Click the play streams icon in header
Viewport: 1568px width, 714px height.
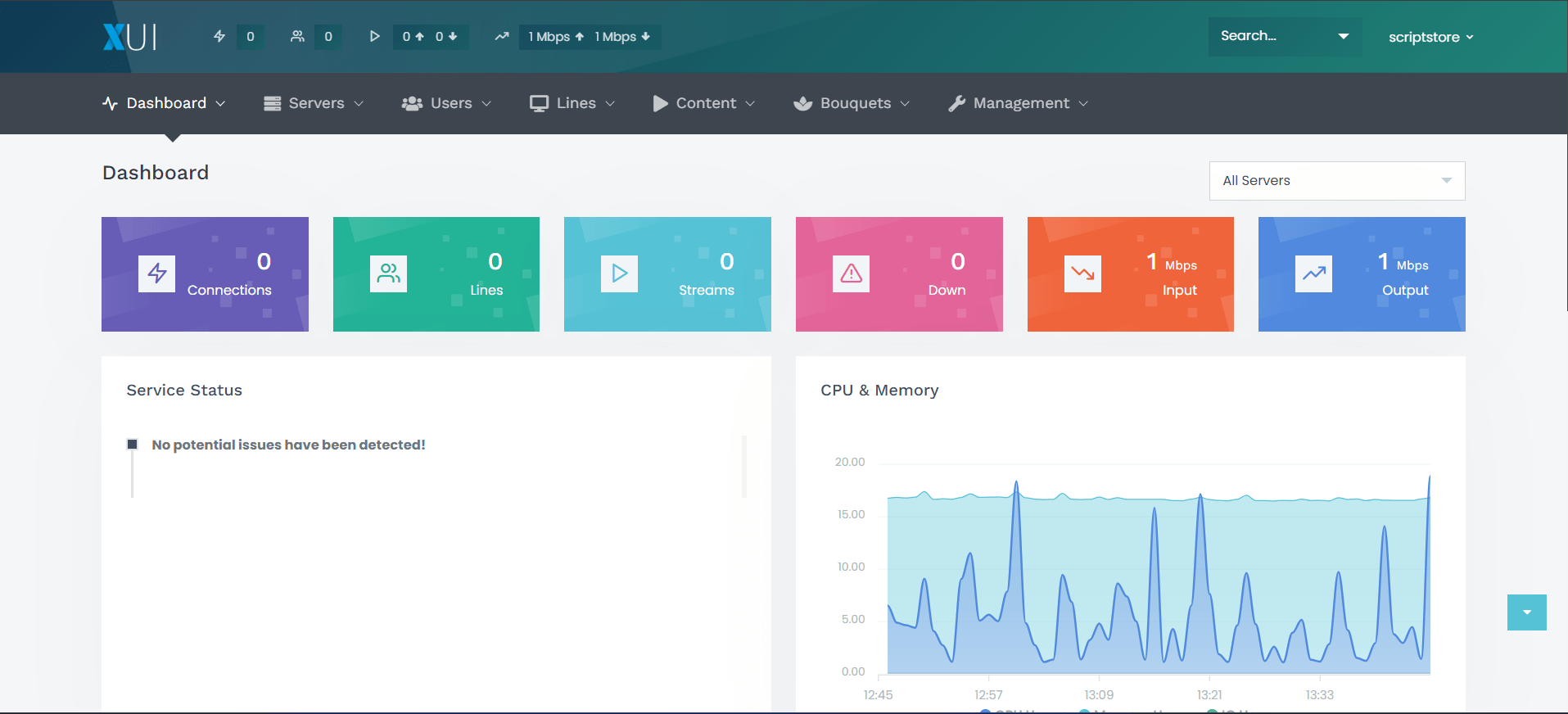coord(374,36)
